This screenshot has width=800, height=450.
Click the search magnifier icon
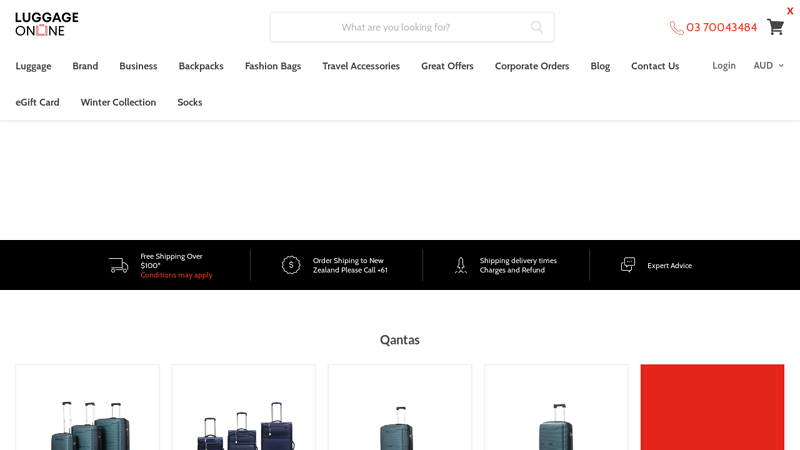click(537, 27)
